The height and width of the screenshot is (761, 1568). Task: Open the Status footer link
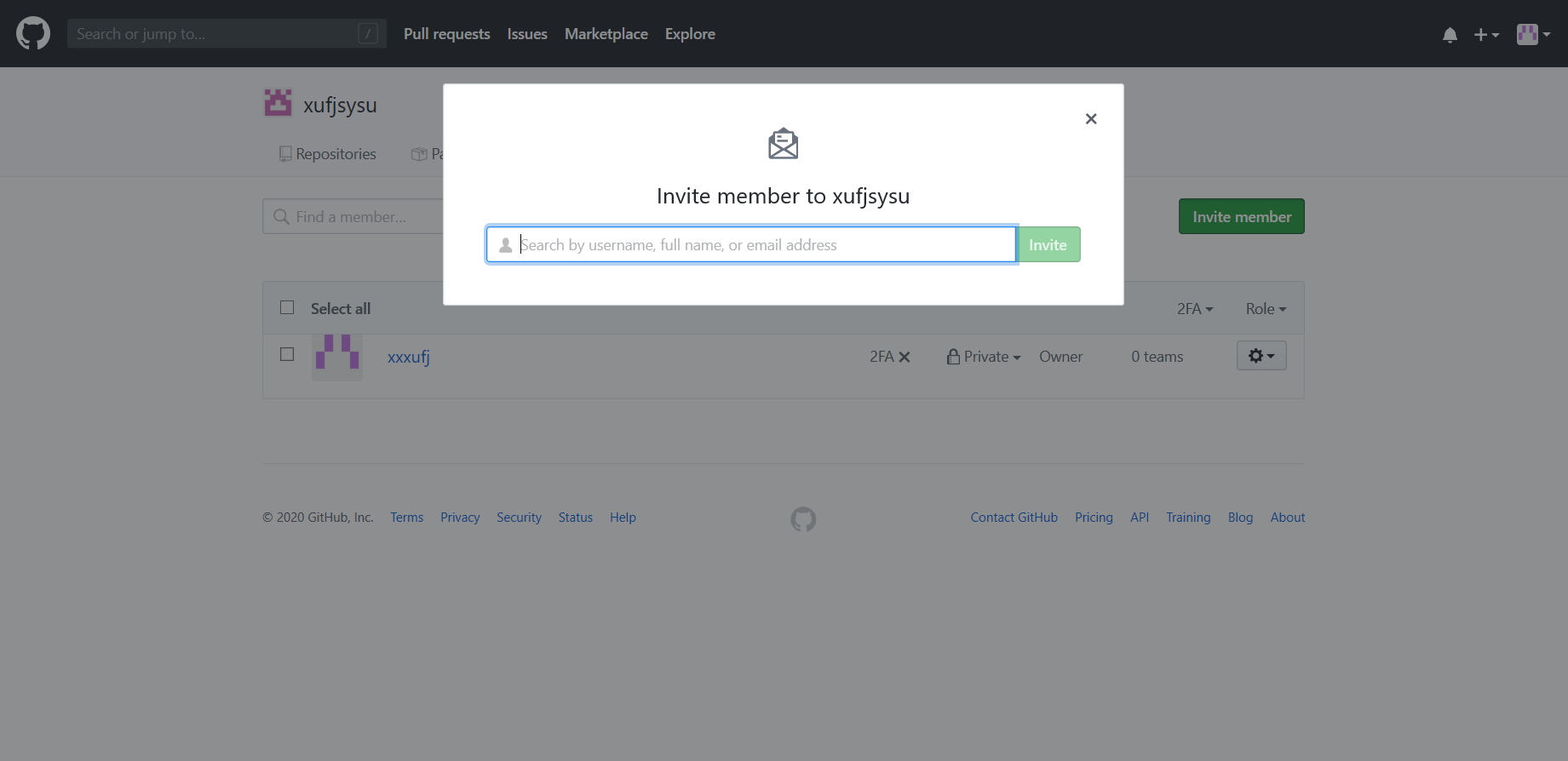pos(576,518)
